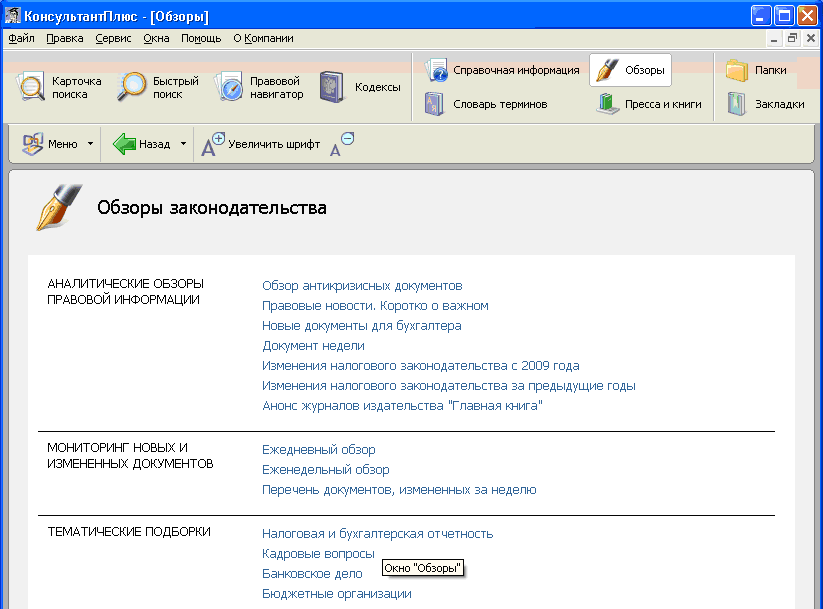Open Новые документы для бухгалтера link
Image resolution: width=823 pixels, height=609 pixels.
pyautogui.click(x=362, y=326)
